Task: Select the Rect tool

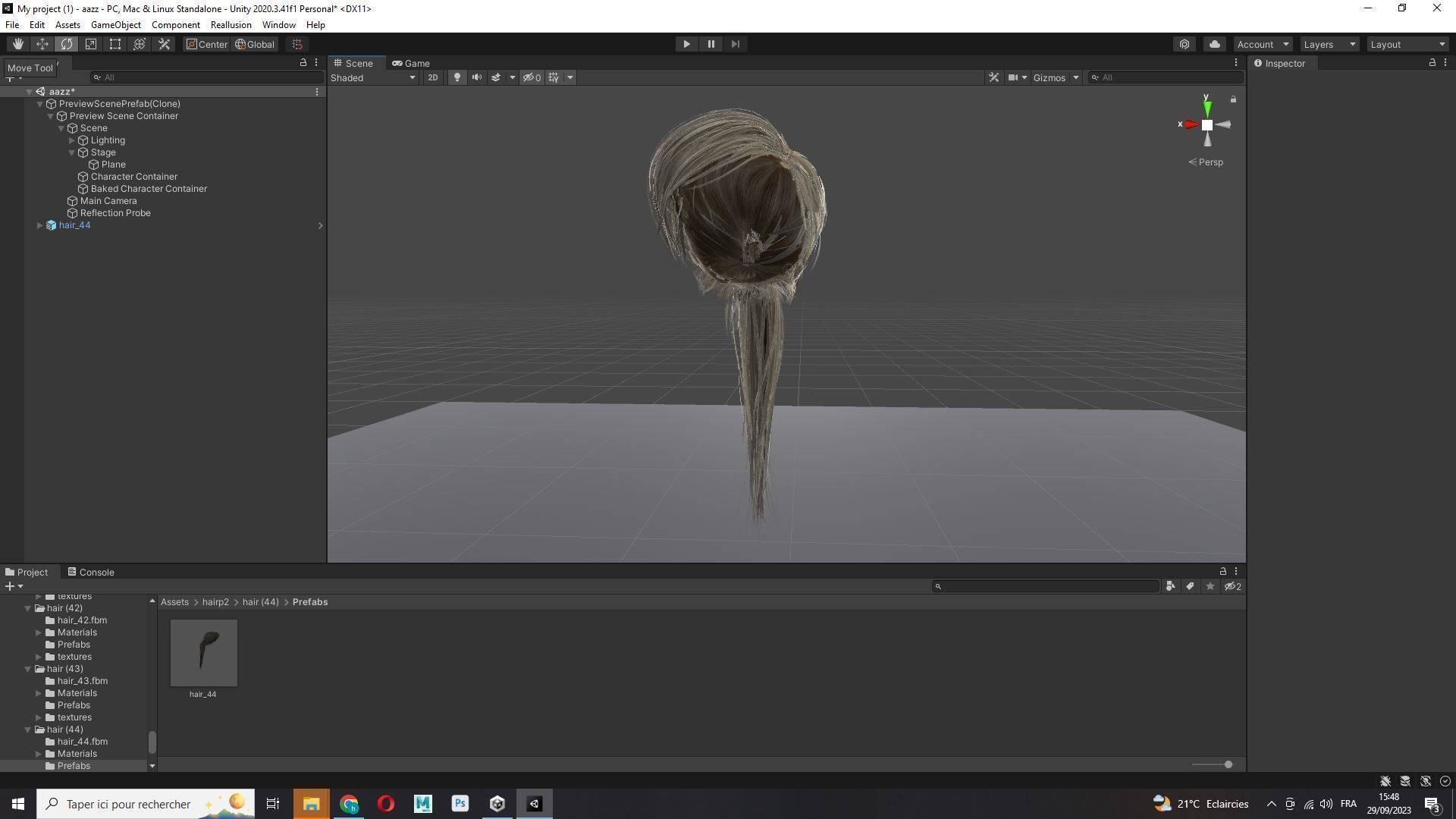Action: point(115,44)
